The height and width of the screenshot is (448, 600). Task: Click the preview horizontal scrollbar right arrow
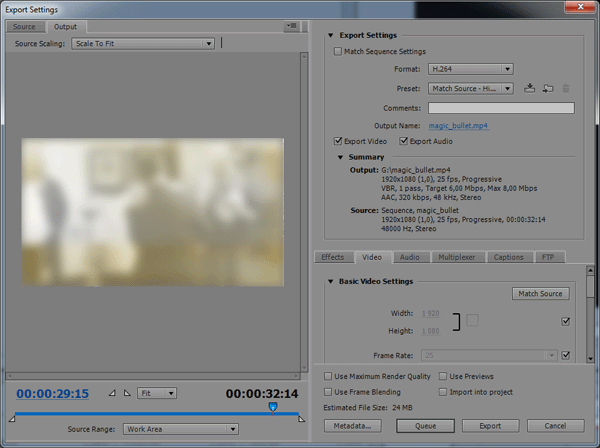click(x=296, y=376)
